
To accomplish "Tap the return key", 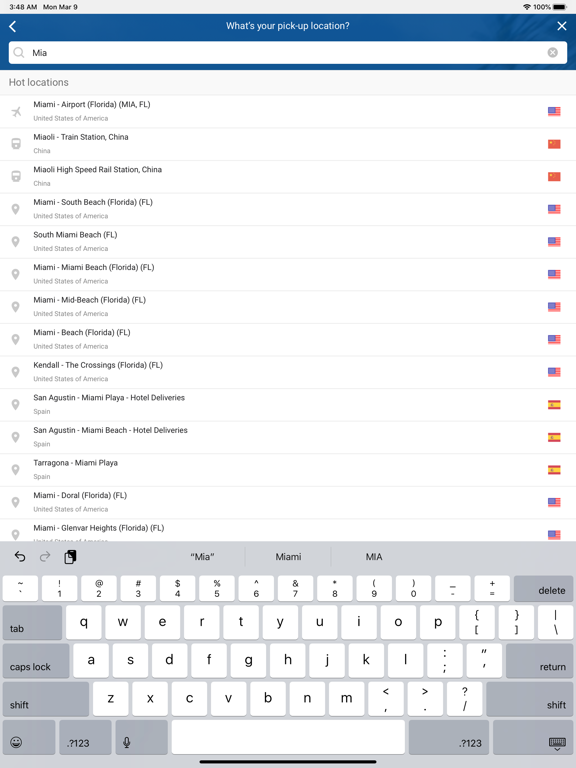I will tap(539, 661).
